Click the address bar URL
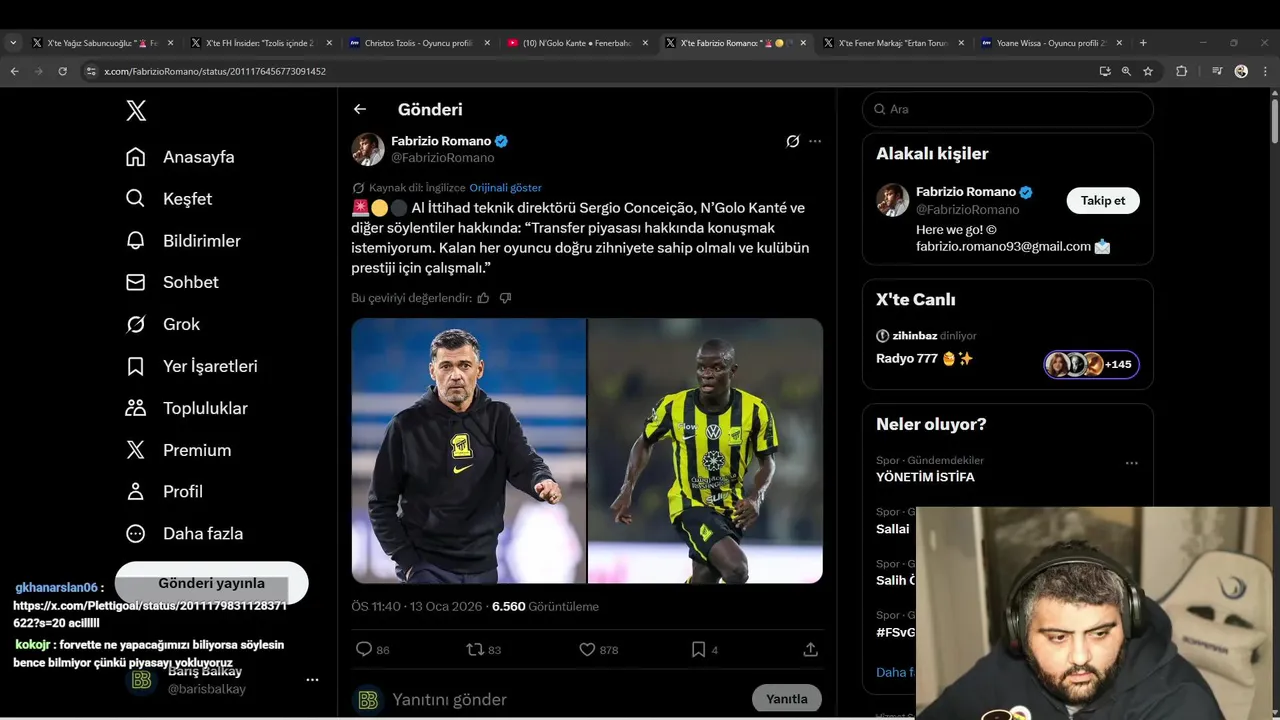The image size is (1280, 720). [x=215, y=72]
